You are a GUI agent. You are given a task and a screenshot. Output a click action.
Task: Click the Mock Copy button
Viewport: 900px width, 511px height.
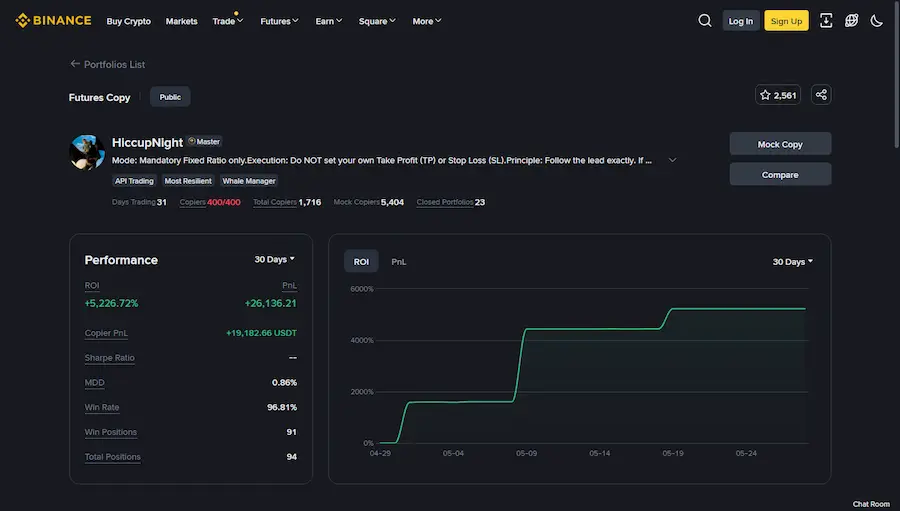click(780, 144)
